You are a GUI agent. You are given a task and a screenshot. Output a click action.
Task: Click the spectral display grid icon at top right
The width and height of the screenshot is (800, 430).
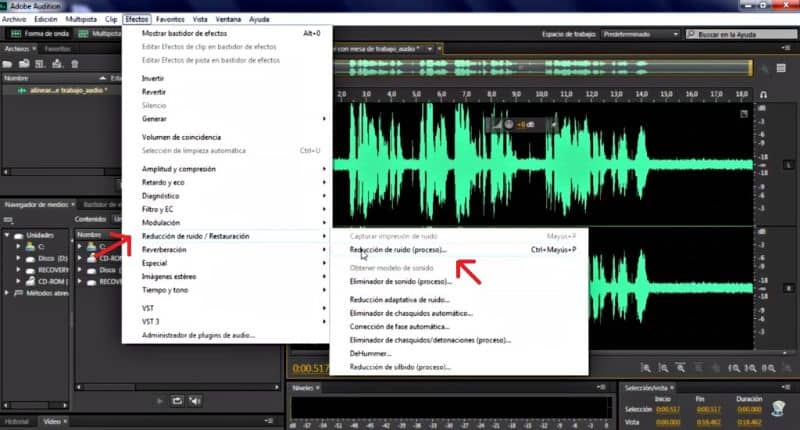click(x=781, y=68)
